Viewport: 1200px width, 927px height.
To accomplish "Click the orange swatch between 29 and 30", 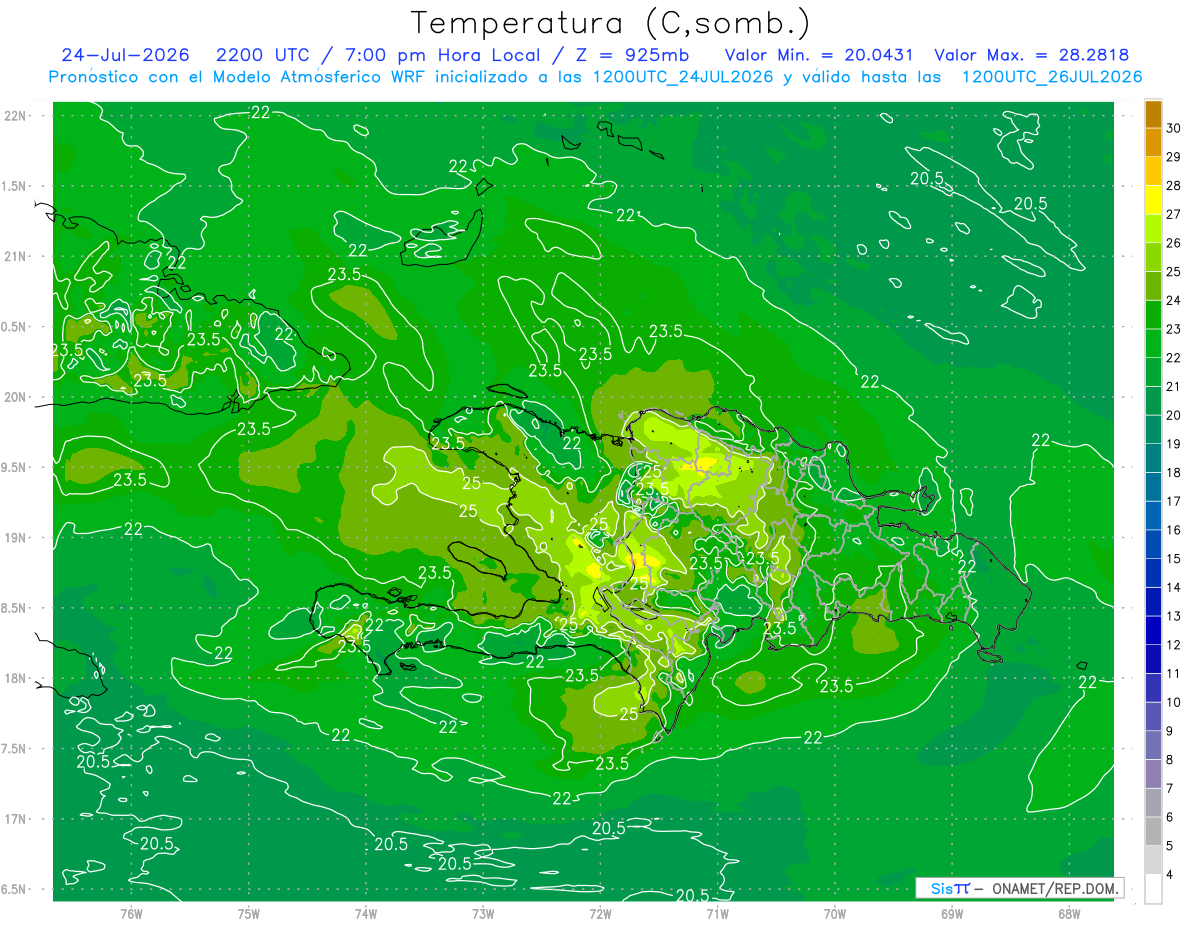I will [1153, 143].
